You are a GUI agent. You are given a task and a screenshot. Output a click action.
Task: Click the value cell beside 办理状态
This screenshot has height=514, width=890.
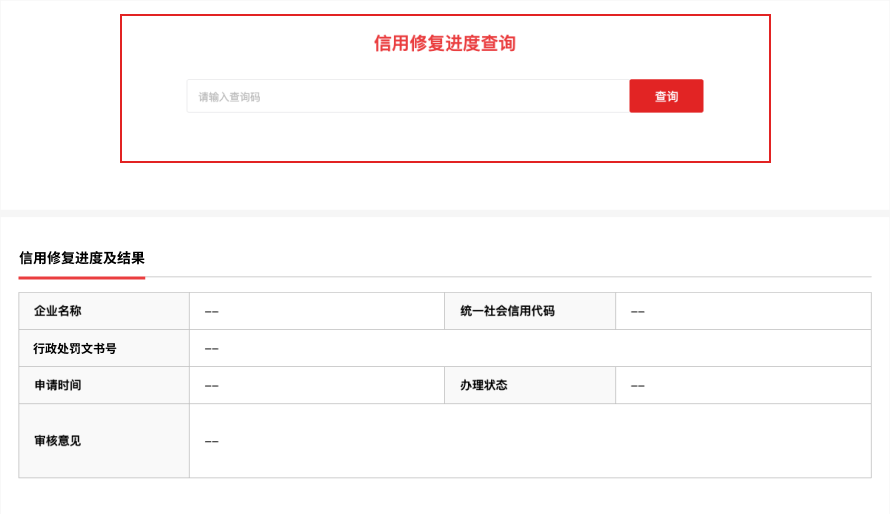(x=744, y=385)
